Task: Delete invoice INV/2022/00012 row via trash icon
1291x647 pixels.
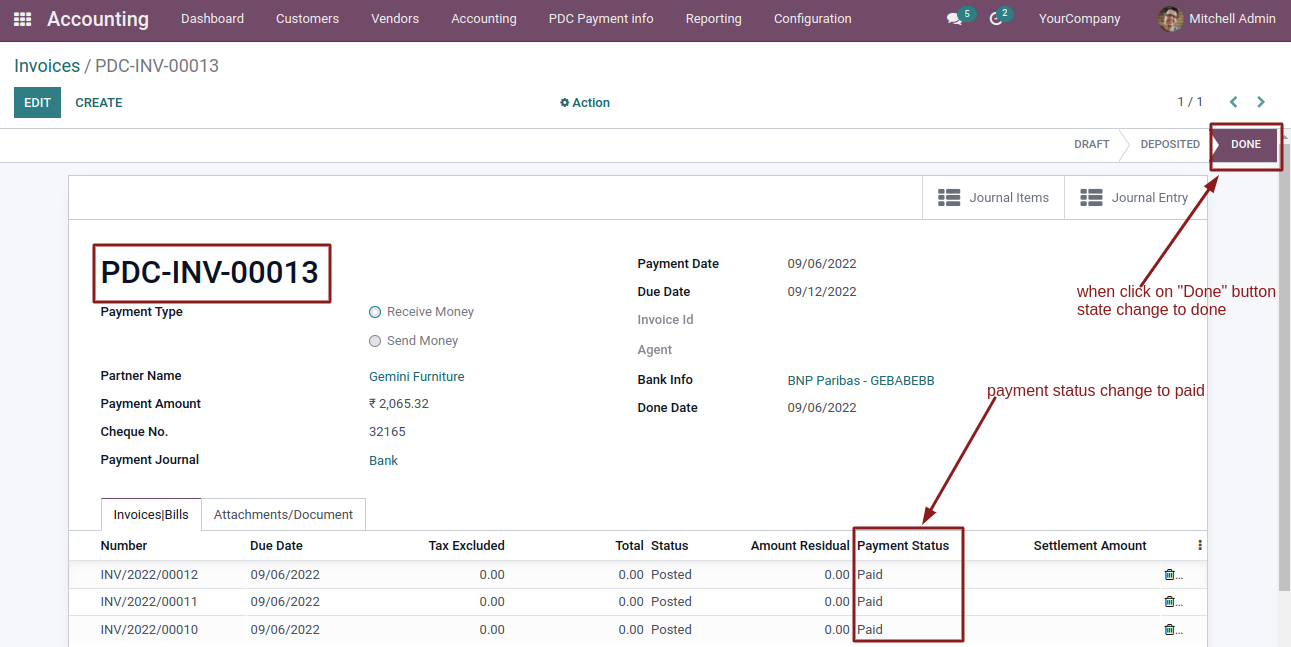Action: point(1169,574)
